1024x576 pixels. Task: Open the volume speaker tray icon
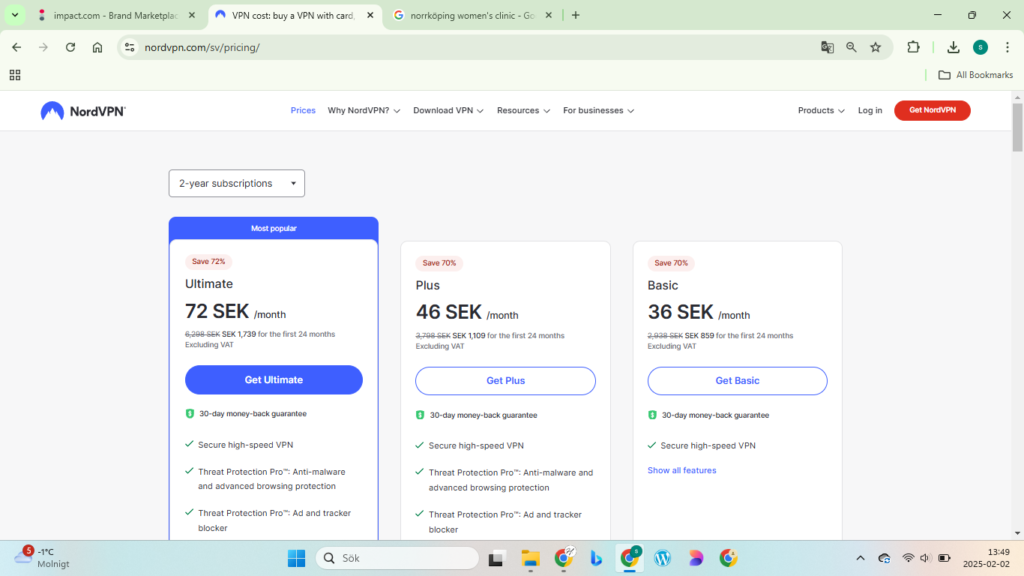pyautogui.click(x=925, y=558)
